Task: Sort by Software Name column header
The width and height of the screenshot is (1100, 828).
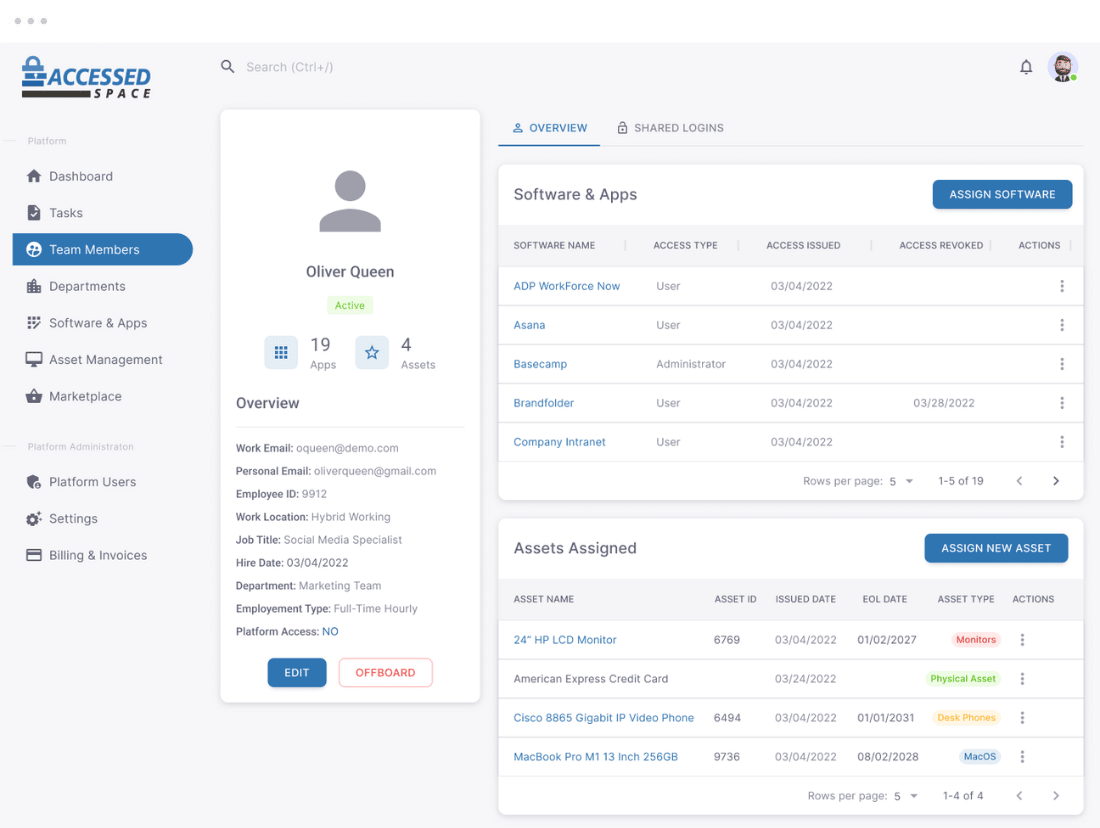Action: click(554, 246)
